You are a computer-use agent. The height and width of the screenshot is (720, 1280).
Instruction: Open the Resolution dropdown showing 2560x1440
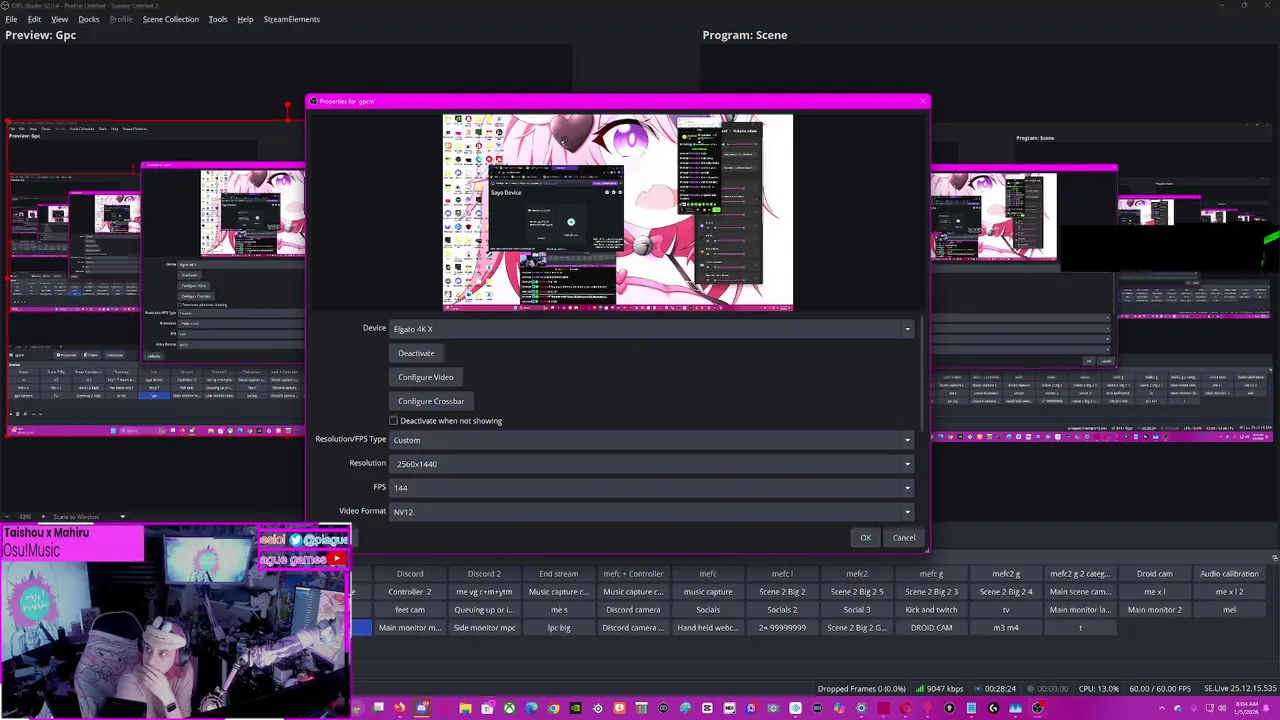click(x=651, y=464)
